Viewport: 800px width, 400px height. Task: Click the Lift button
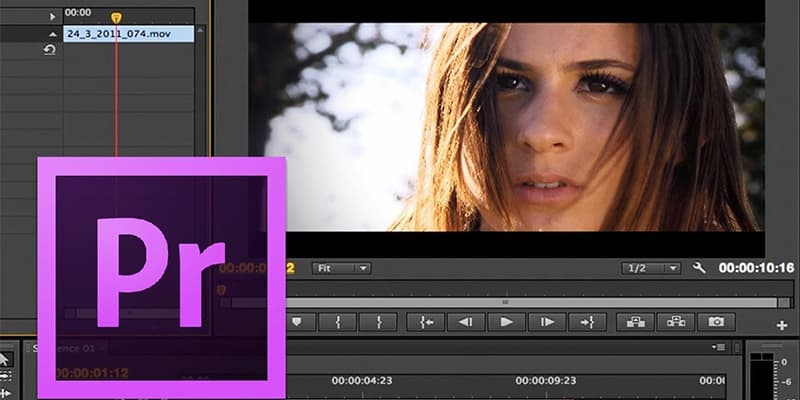click(635, 322)
